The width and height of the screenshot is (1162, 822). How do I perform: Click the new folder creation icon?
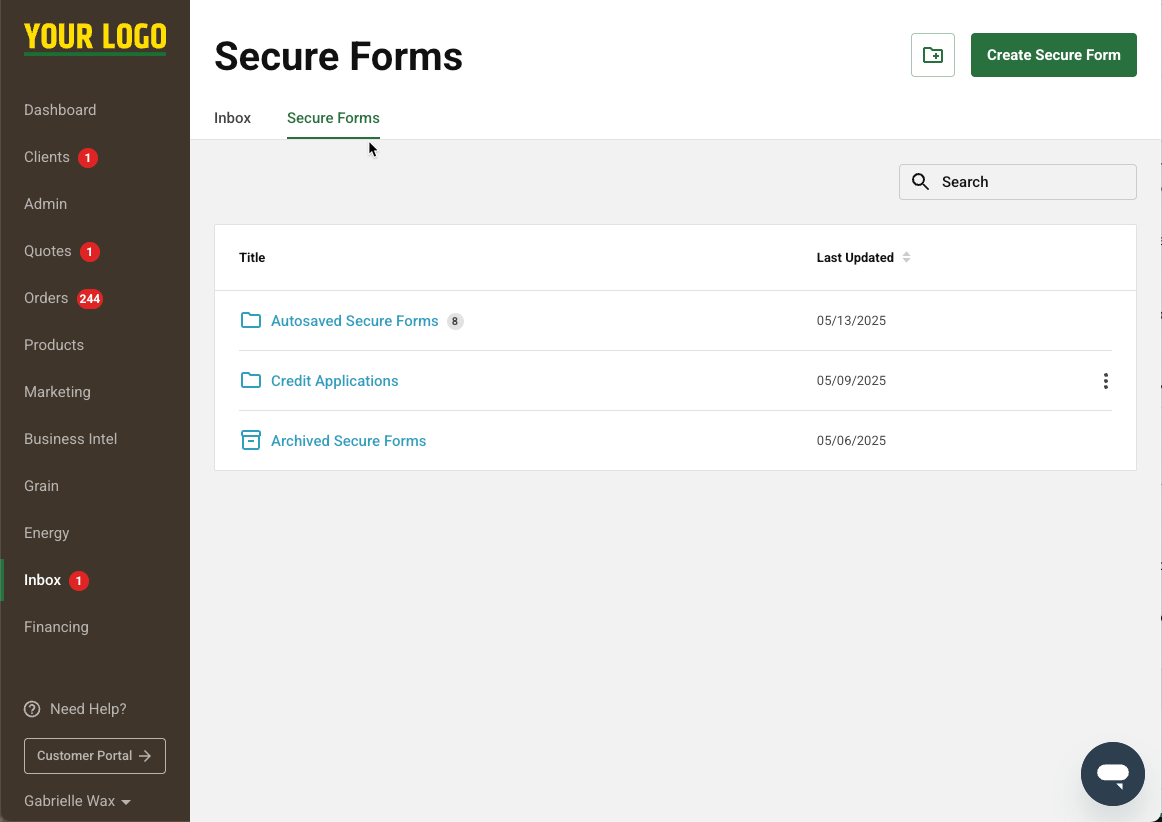point(932,55)
